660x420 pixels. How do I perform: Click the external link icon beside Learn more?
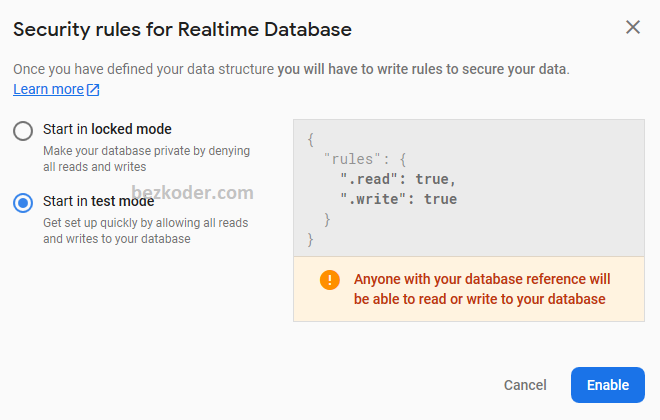point(93,90)
